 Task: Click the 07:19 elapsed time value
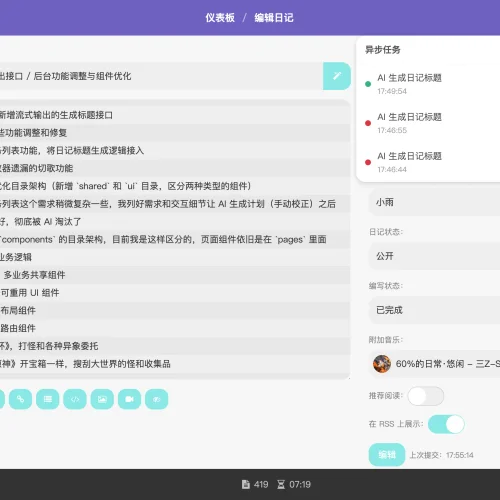coord(300,484)
